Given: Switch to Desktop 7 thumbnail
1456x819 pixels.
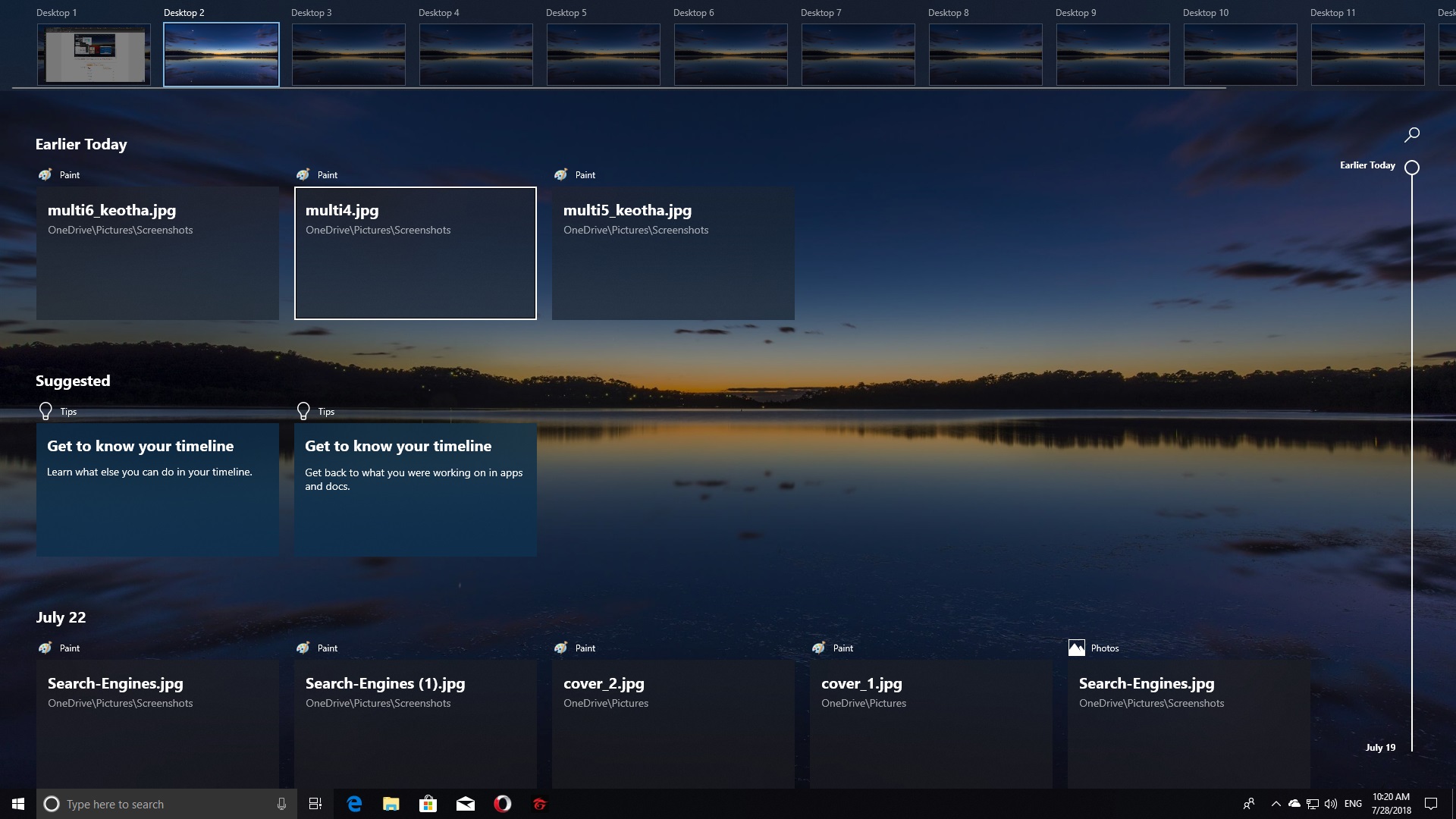Looking at the screenshot, I should pyautogui.click(x=858, y=55).
